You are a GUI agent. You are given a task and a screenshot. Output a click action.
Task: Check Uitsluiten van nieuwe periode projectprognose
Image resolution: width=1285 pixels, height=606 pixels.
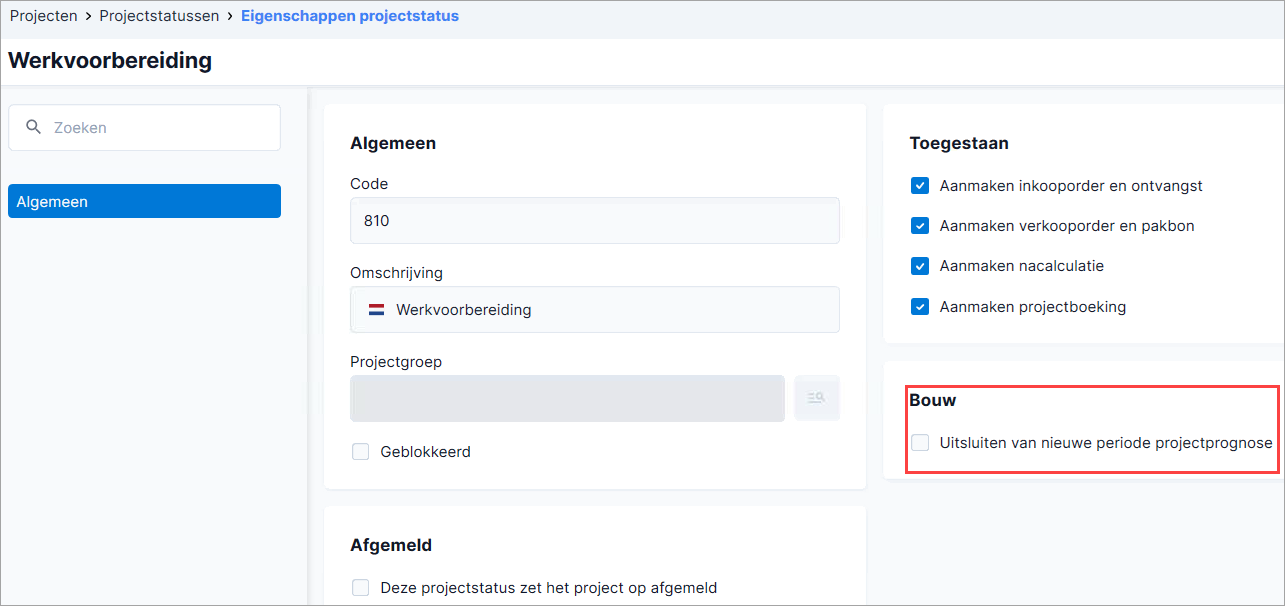(x=920, y=442)
